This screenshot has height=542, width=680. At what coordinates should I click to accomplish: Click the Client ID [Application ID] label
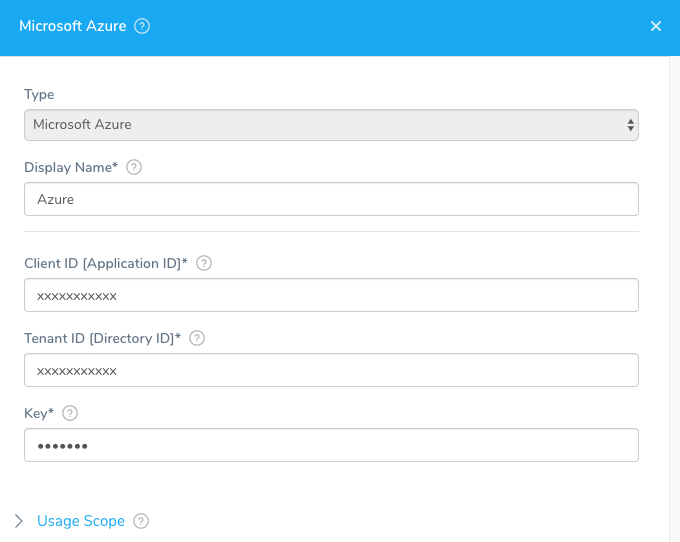[x=106, y=264]
